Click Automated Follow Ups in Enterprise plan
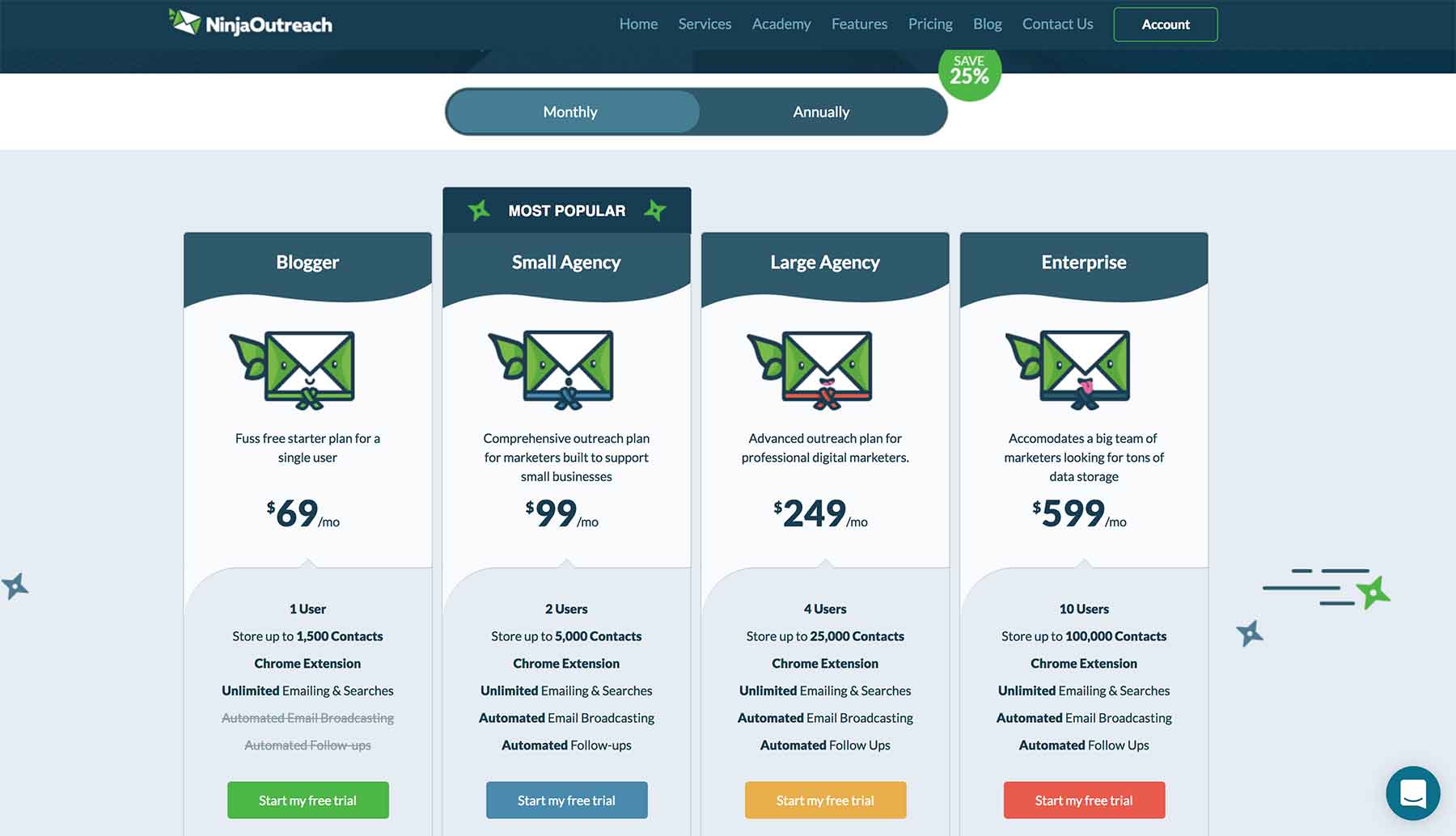This screenshot has height=836, width=1456. (1084, 745)
